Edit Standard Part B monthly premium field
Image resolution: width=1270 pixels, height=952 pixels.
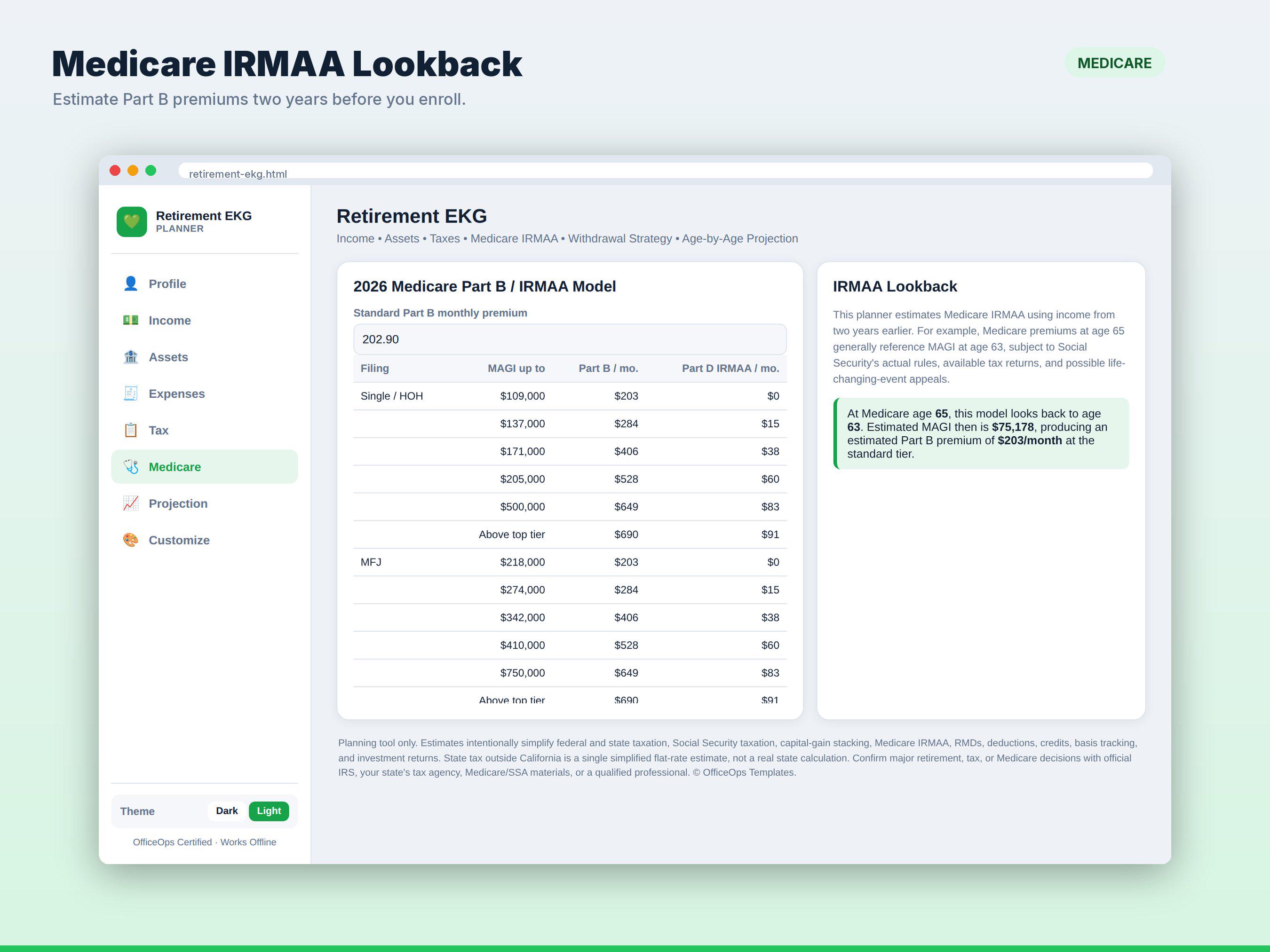[570, 339]
